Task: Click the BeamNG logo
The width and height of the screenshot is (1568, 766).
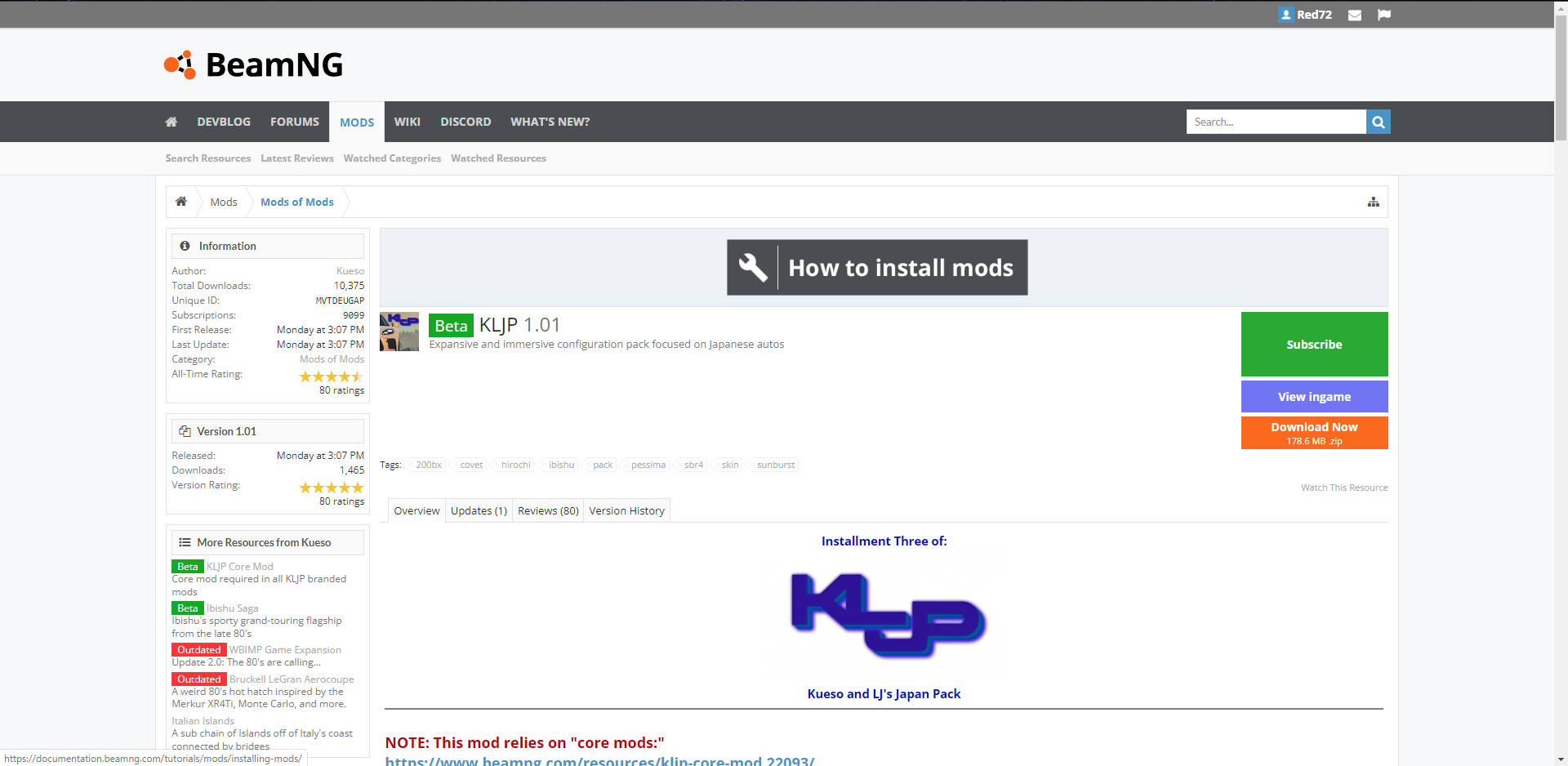Action: pos(253,65)
